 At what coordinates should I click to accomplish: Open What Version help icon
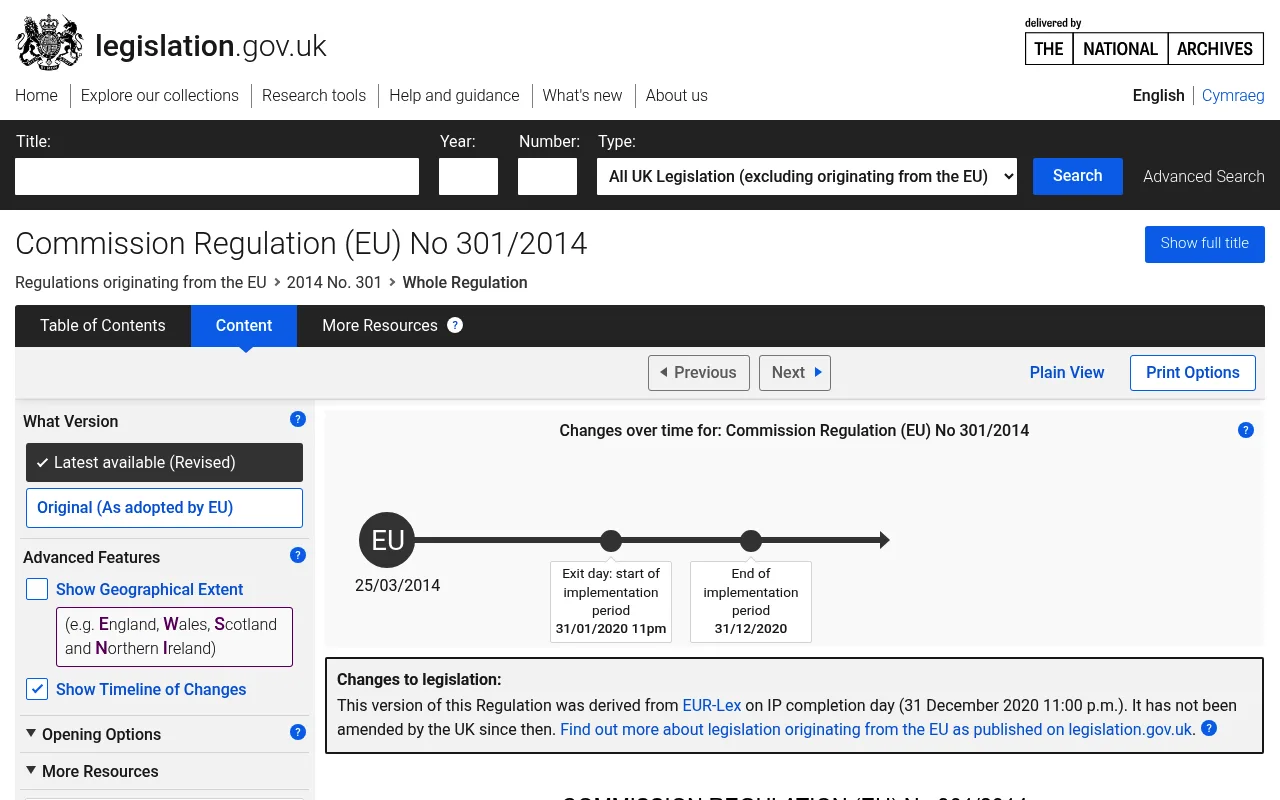click(x=297, y=420)
